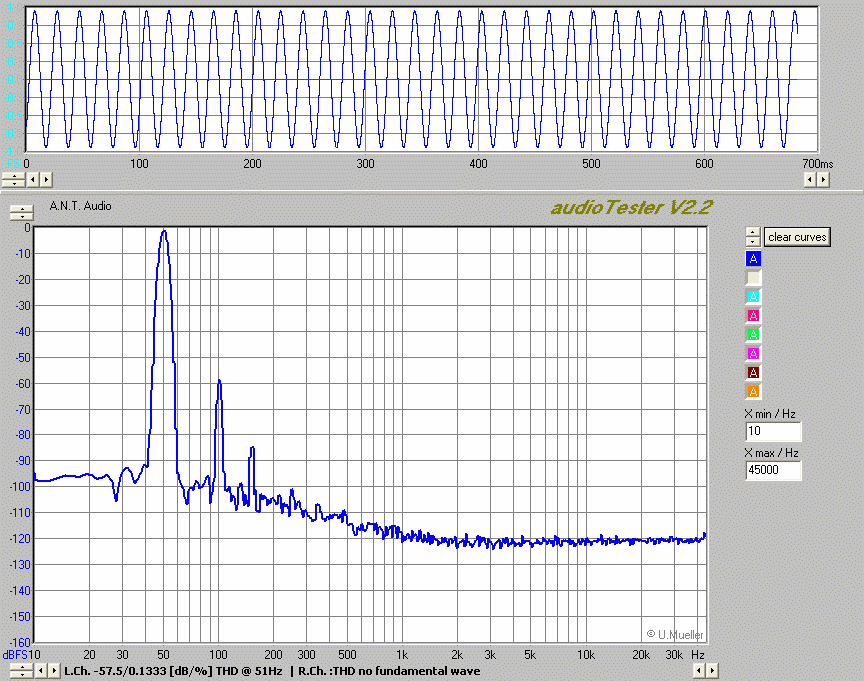
Task: Toggle the red-pink curve A slot
Action: (754, 316)
